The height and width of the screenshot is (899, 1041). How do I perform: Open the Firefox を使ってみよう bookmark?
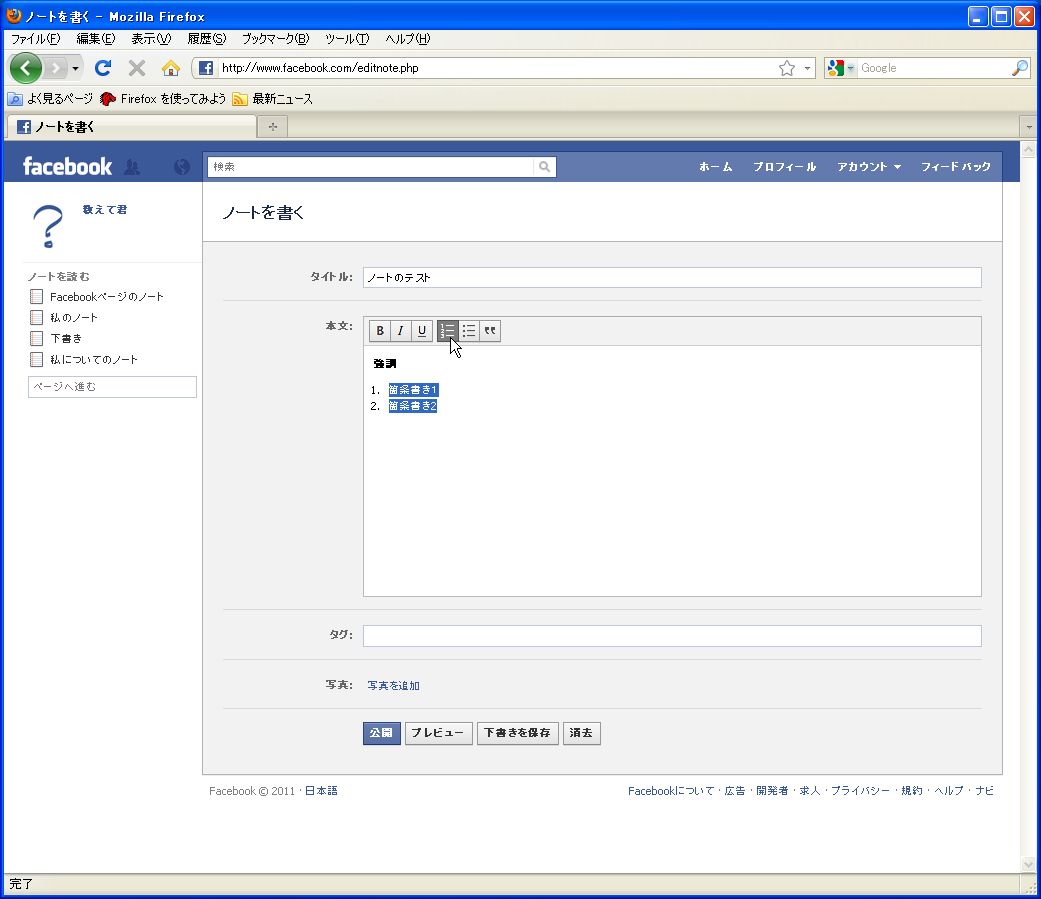(x=163, y=99)
